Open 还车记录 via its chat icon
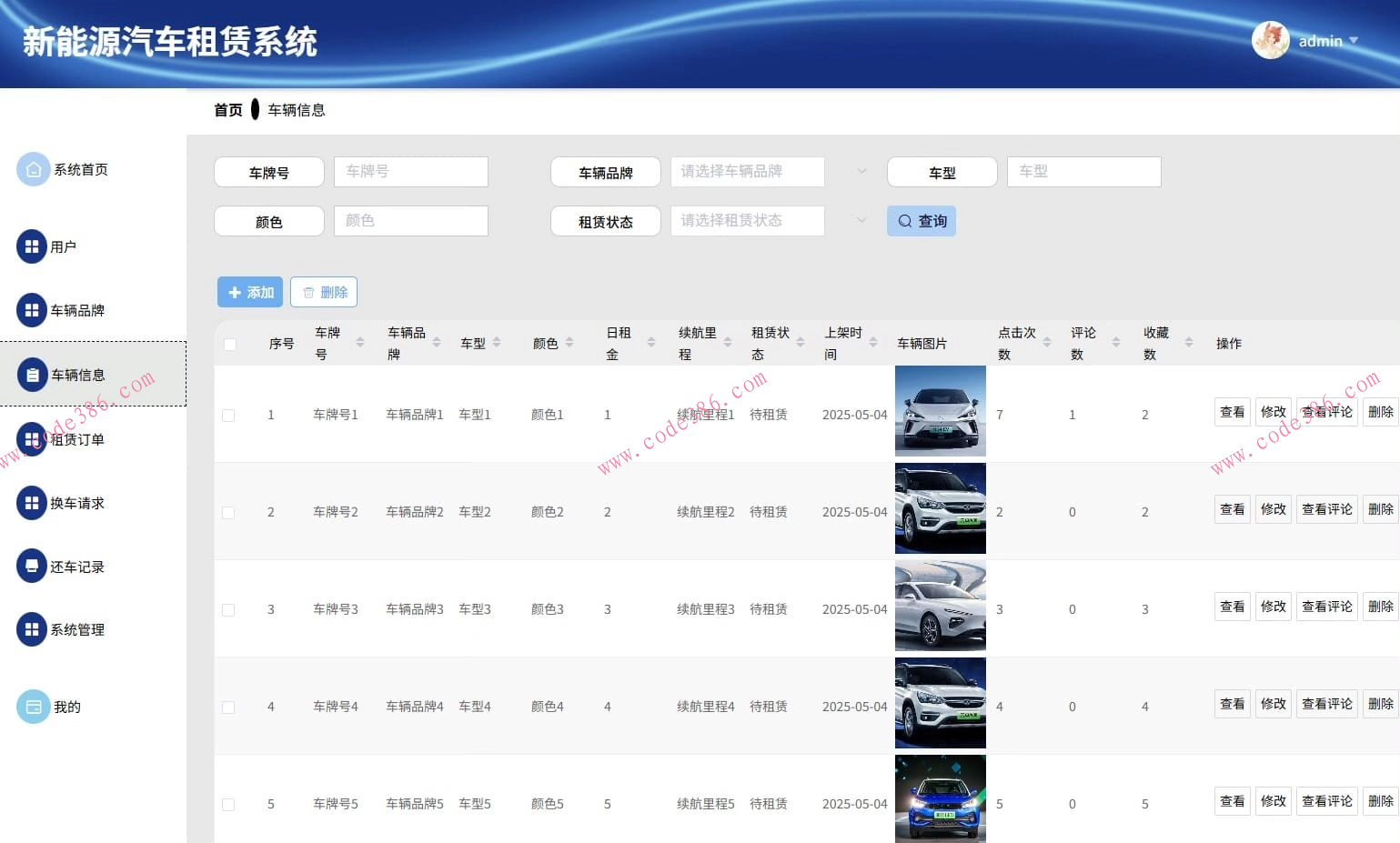 (x=34, y=566)
